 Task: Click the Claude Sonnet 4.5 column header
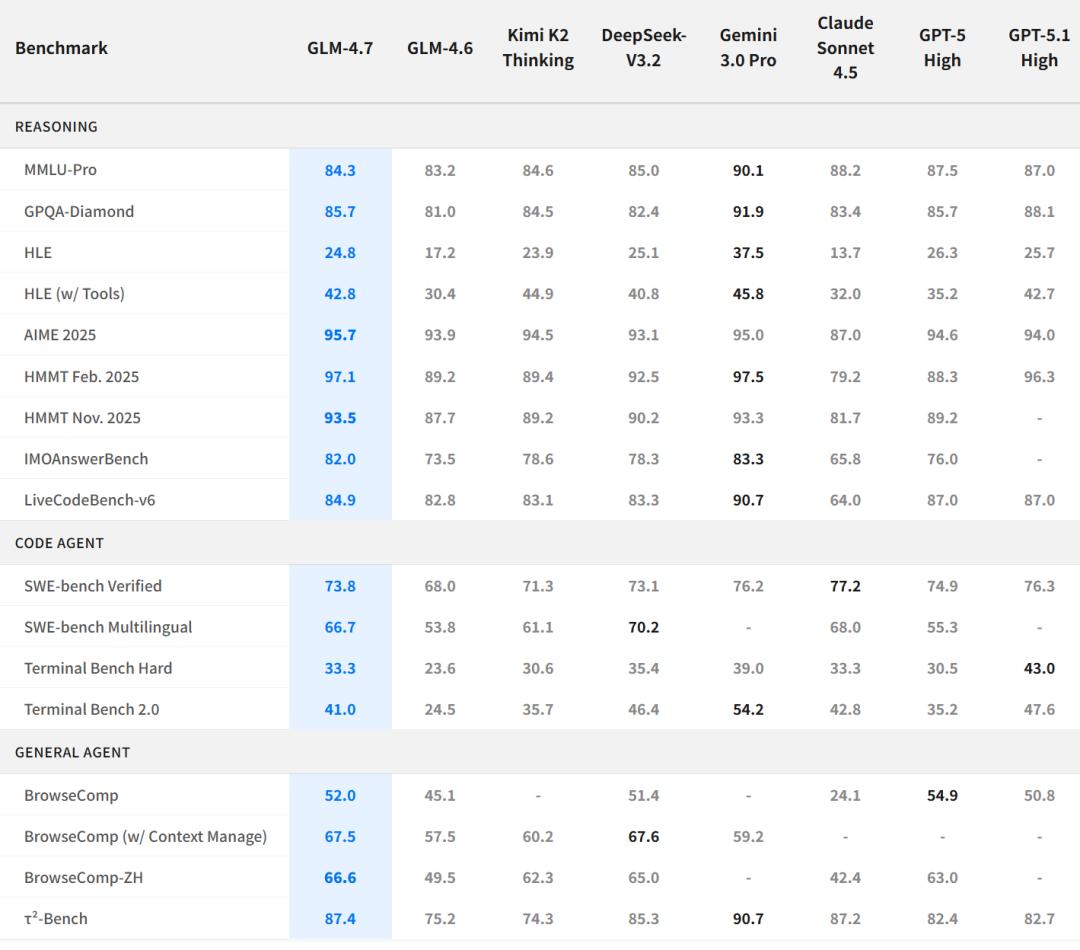[x=845, y=48]
